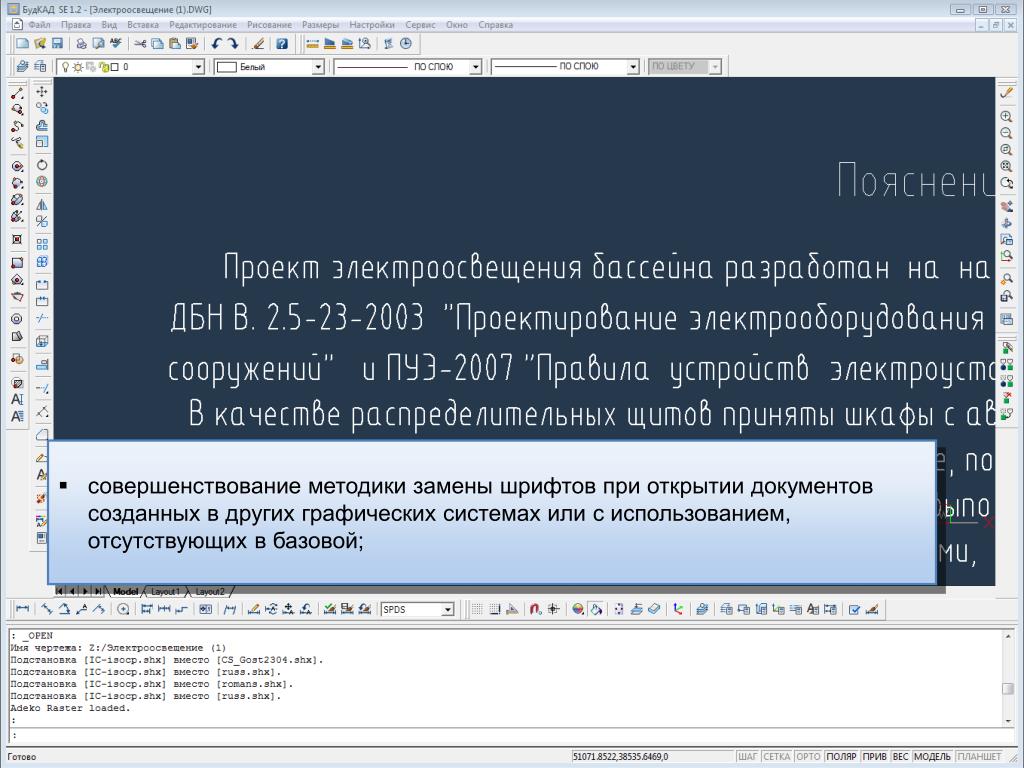This screenshot has width=1024, height=768.
Task: Open the Вставка menu
Action: pyautogui.click(x=143, y=25)
